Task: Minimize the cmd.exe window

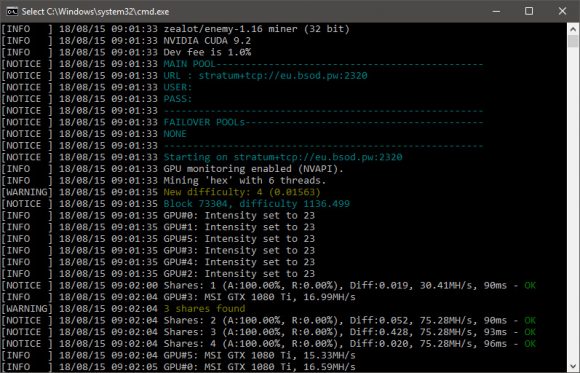Action: (496, 11)
